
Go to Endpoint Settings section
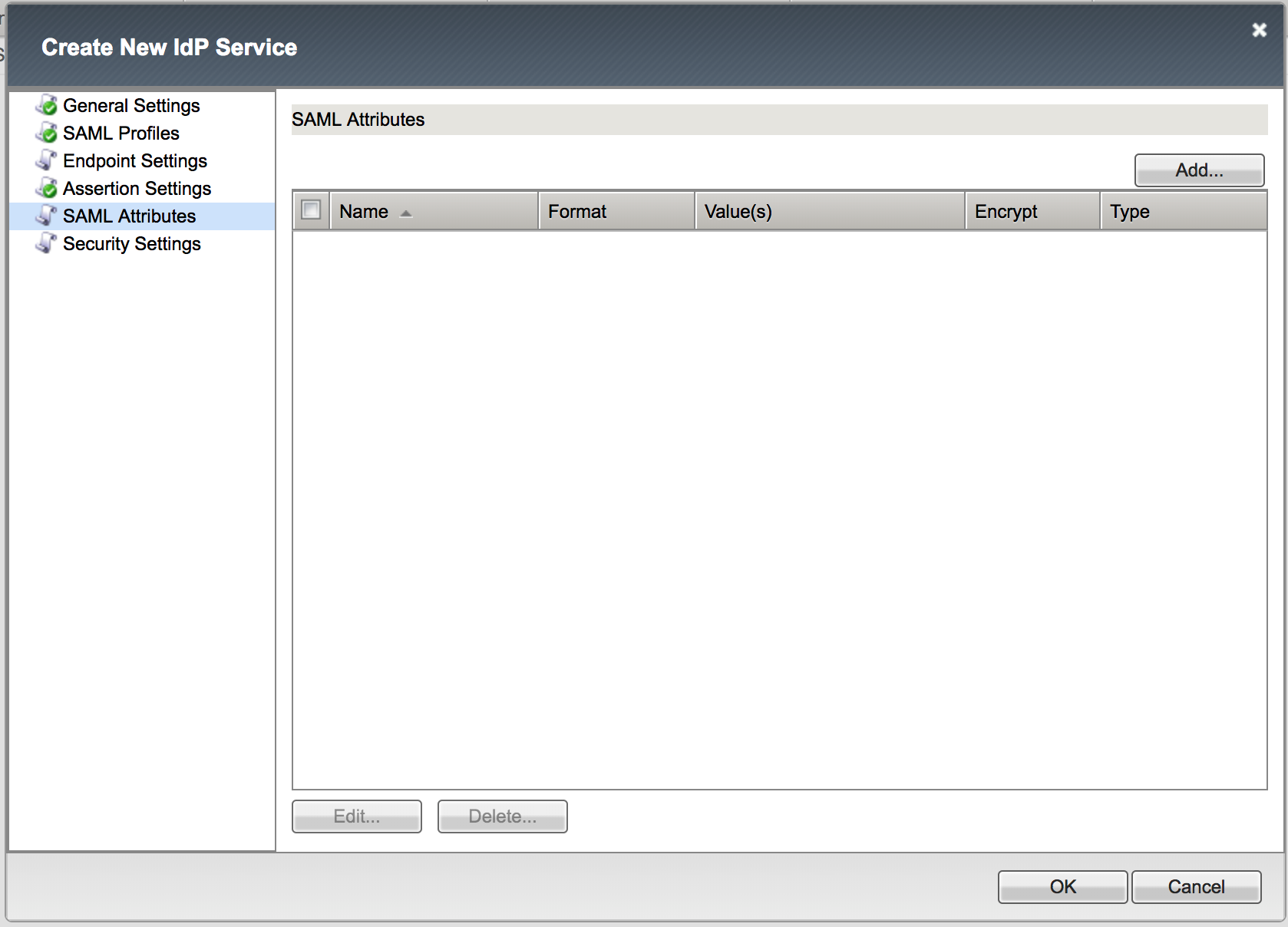135,160
